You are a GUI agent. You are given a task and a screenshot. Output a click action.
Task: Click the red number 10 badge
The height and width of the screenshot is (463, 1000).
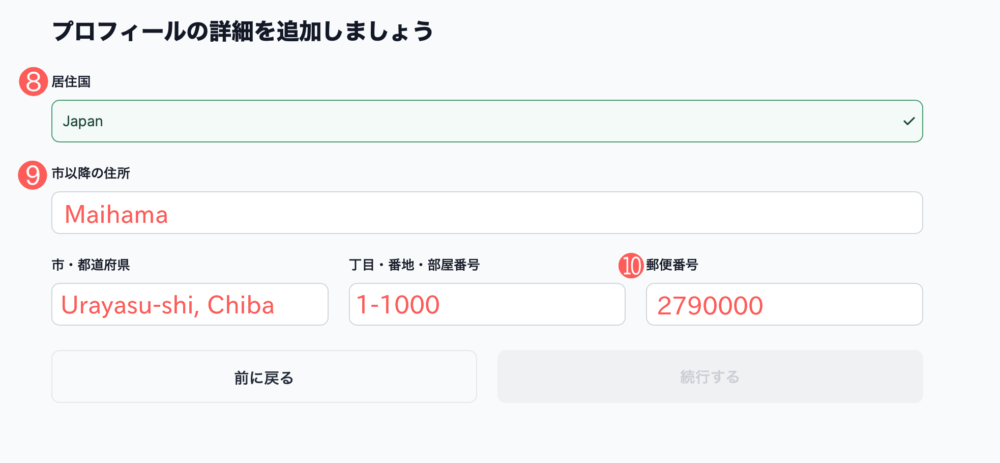click(631, 267)
